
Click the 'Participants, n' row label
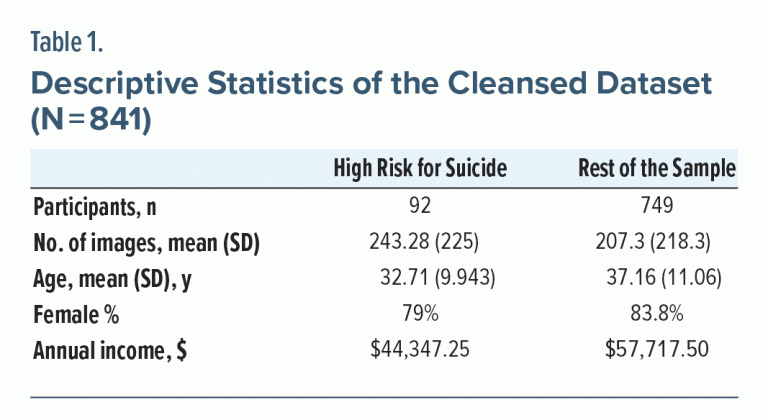click(x=95, y=207)
